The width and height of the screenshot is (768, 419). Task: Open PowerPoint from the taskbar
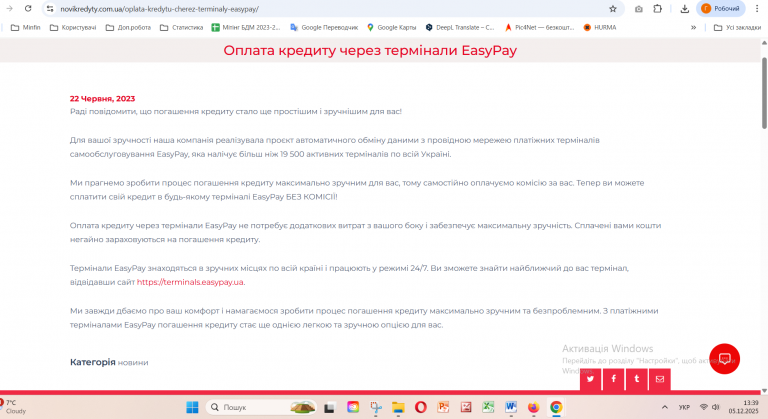pos(443,407)
